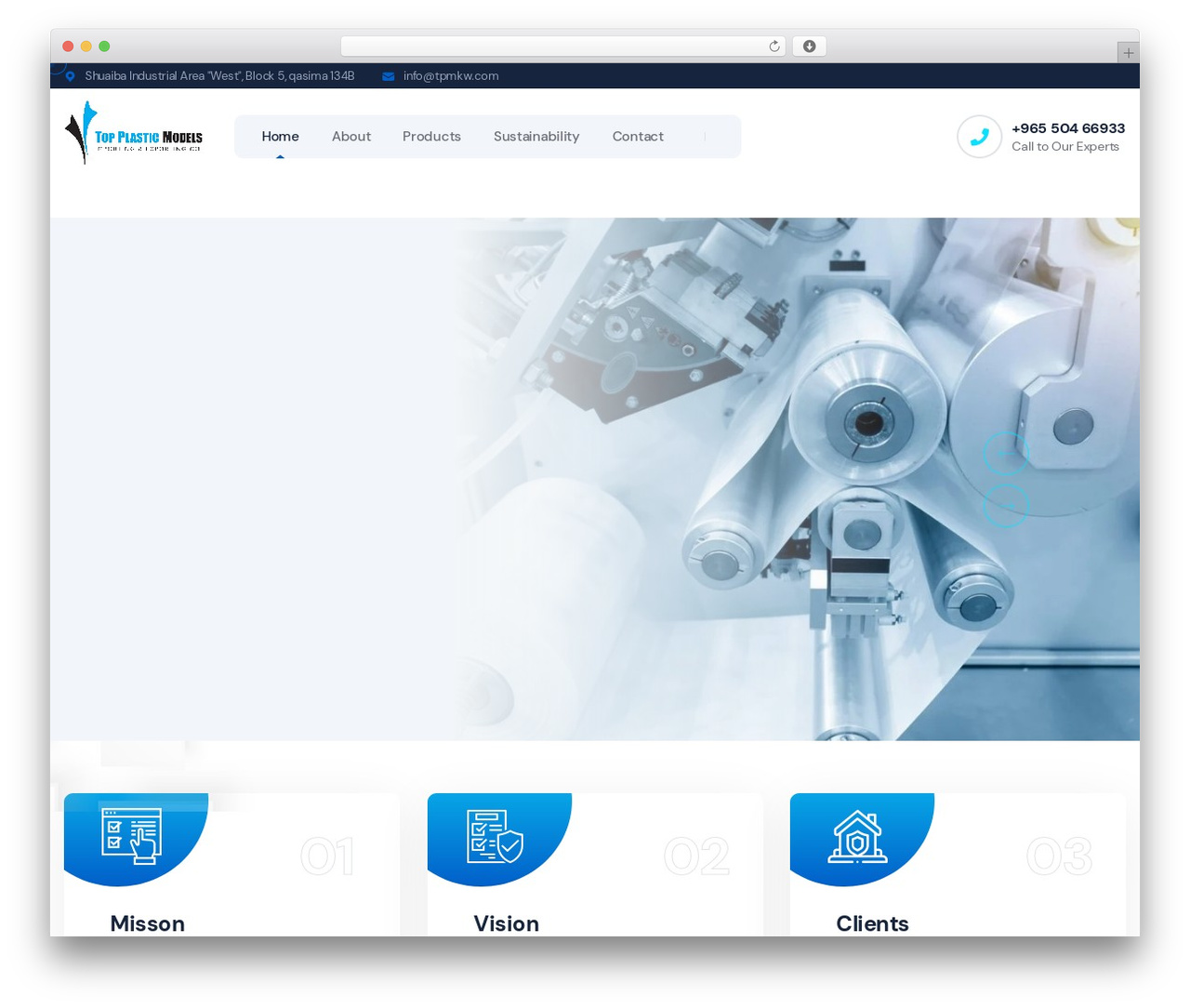Click the 01 card number
The width and height of the screenshot is (1190, 1008).
tap(327, 856)
